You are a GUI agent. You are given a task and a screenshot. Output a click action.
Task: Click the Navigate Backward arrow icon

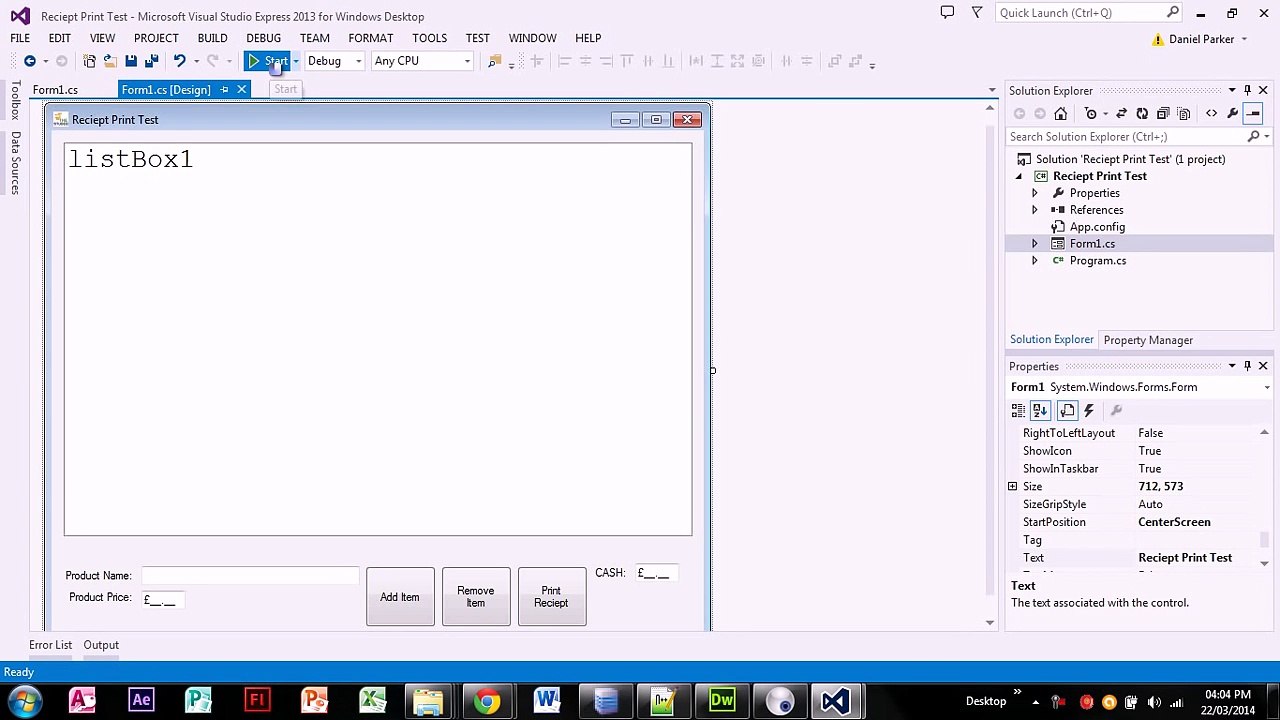pyautogui.click(x=30, y=61)
